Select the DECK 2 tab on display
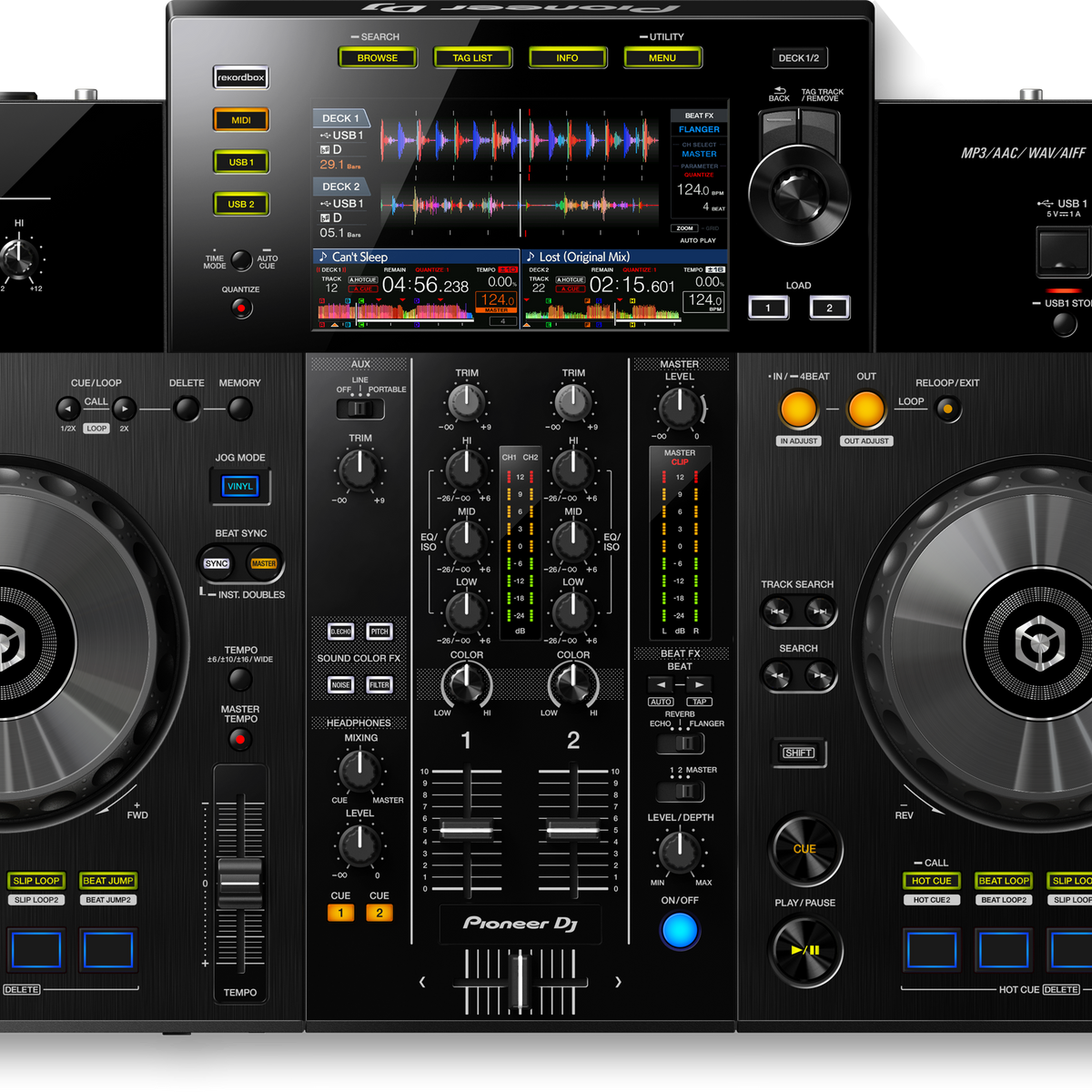The image size is (1092, 1092). [x=340, y=187]
